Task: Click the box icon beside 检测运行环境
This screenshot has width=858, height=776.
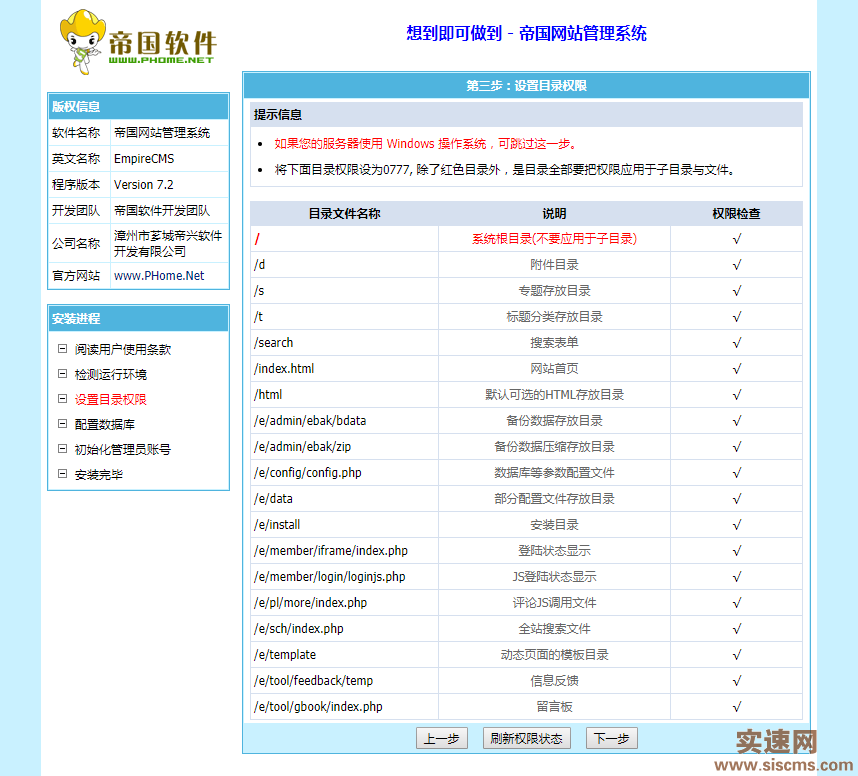Action: pos(63,374)
